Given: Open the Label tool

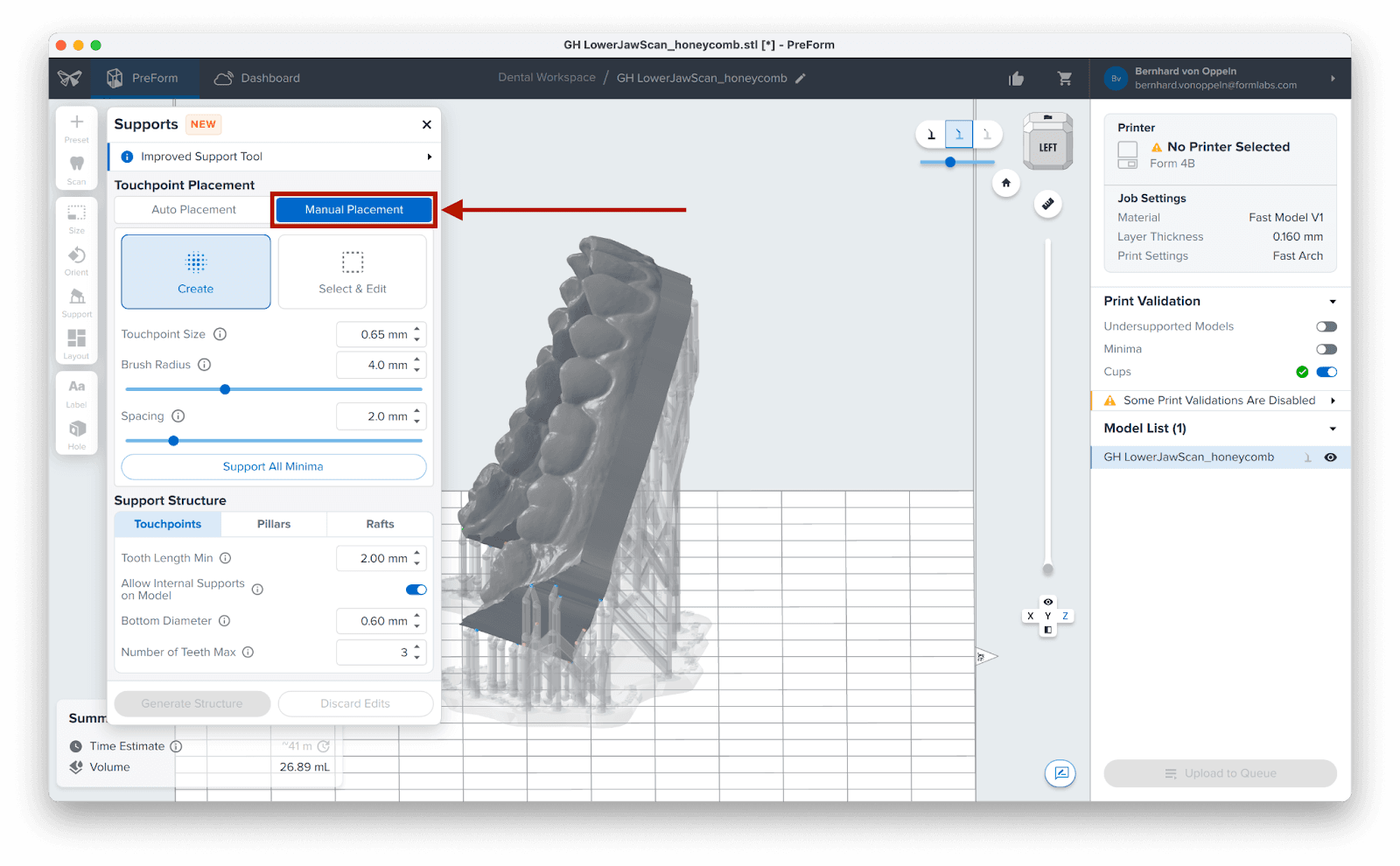Looking at the screenshot, I should coord(77,388).
